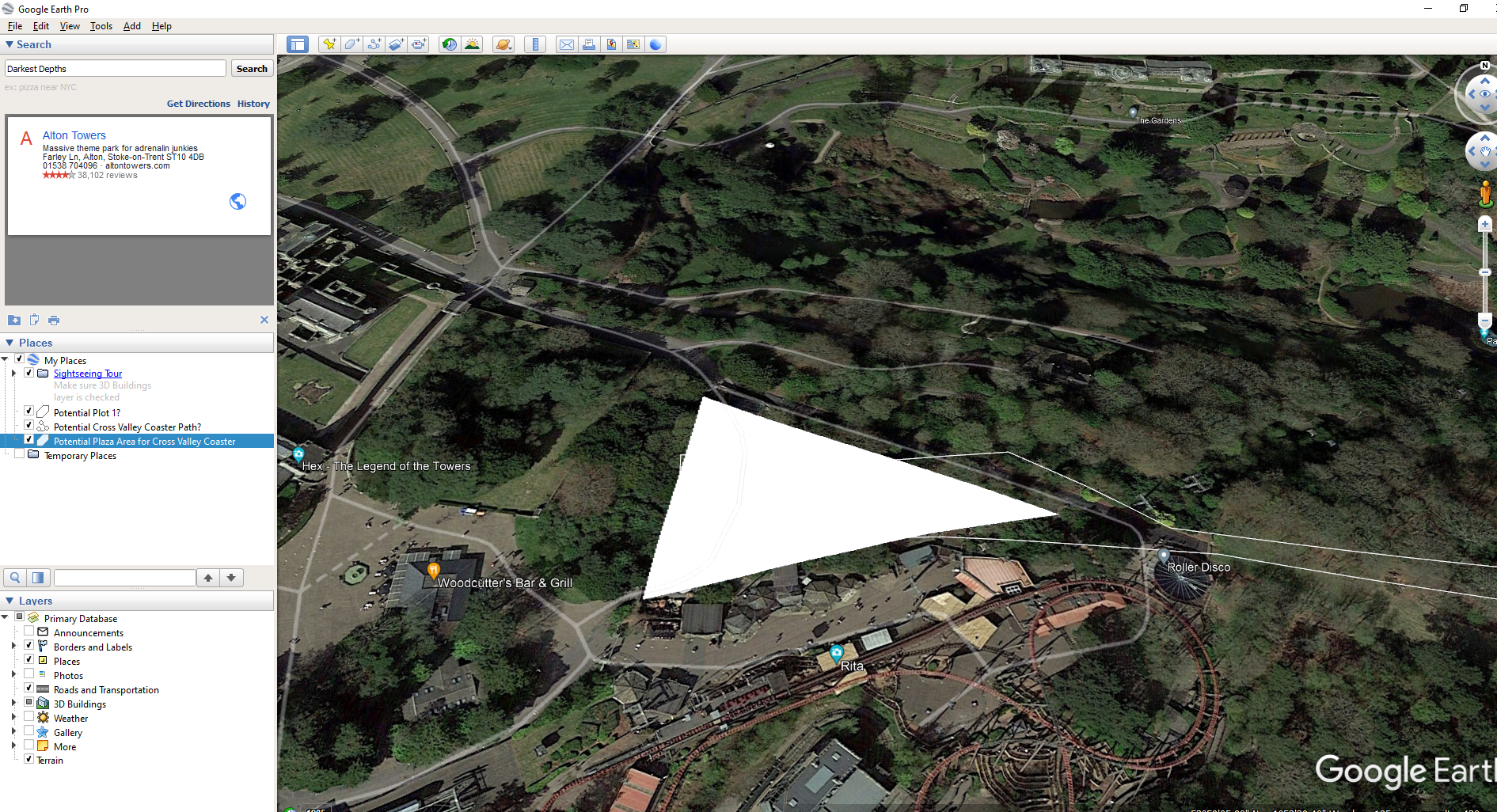Add a polygon from the toolbar
This screenshot has width=1497, height=812.
coord(351,44)
